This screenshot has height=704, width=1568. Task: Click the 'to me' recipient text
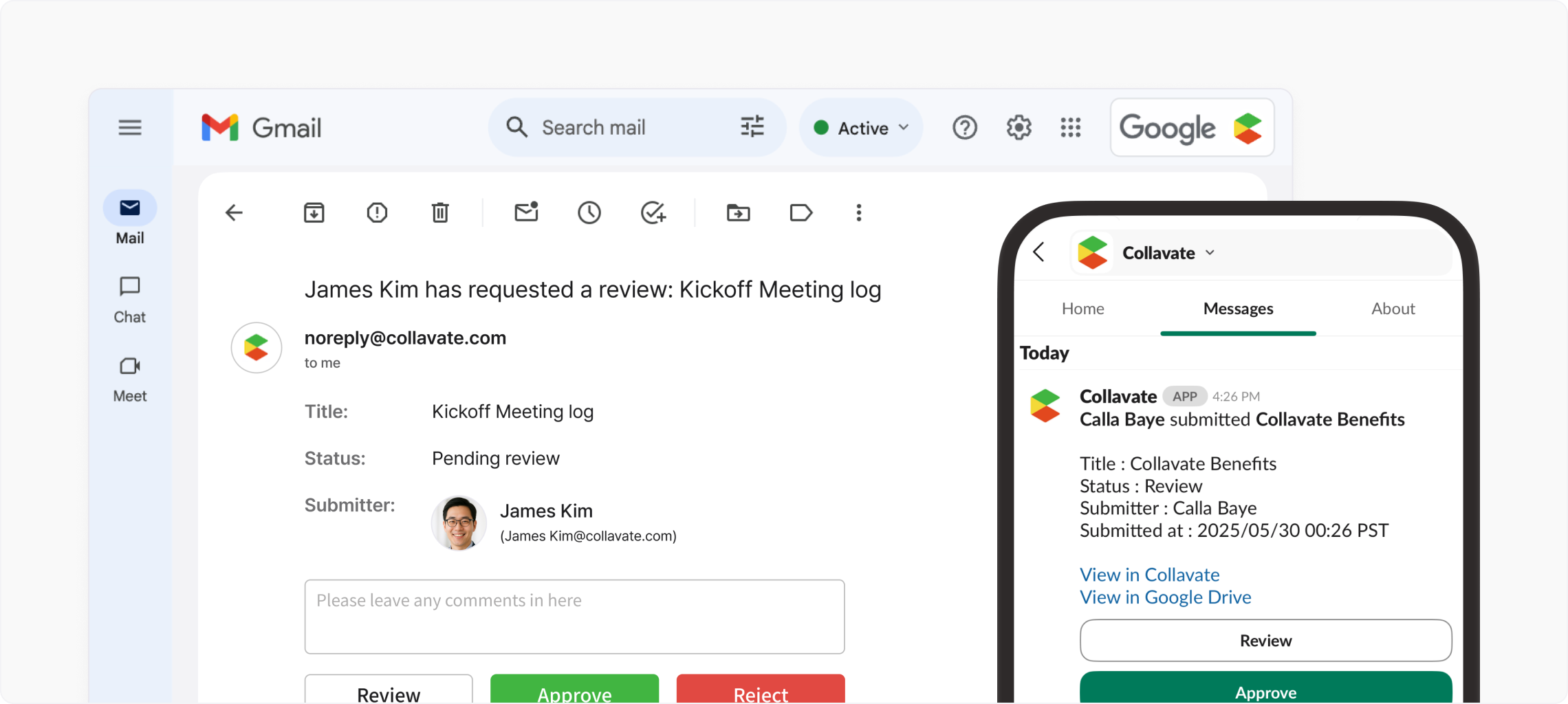(323, 363)
